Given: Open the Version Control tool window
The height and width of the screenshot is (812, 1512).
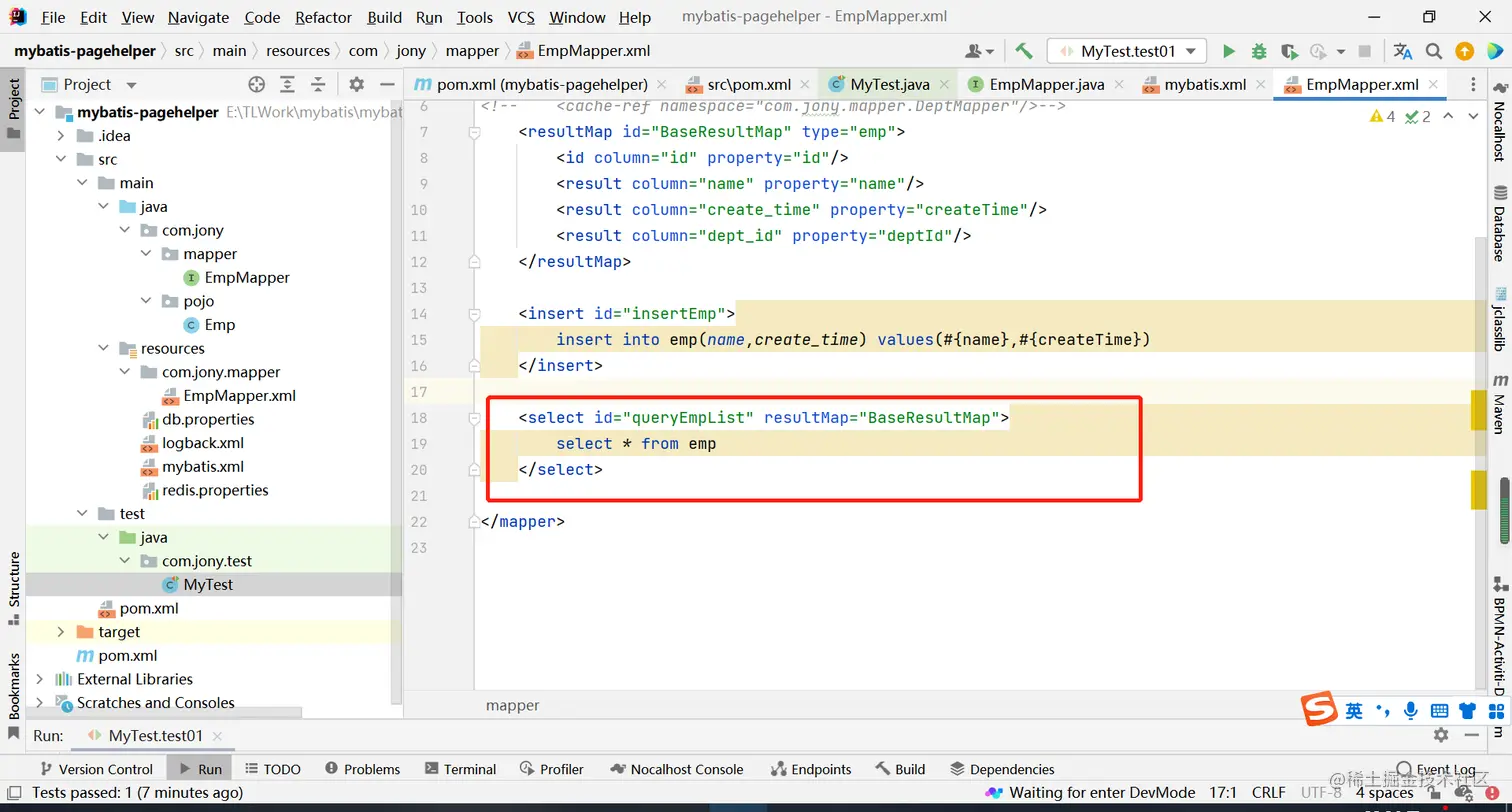Looking at the screenshot, I should 96,769.
